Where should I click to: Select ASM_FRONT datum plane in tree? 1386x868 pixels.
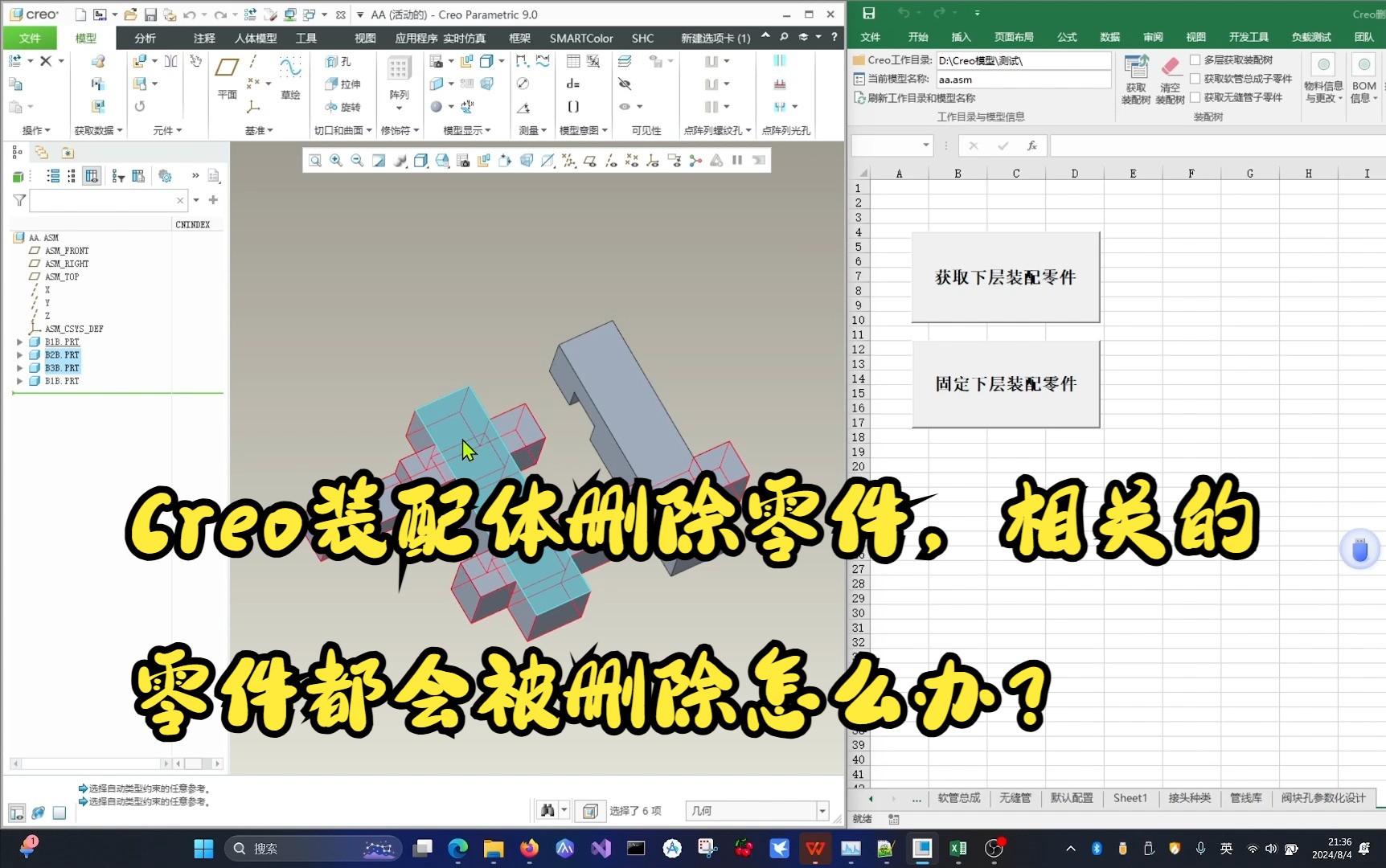click(67, 251)
